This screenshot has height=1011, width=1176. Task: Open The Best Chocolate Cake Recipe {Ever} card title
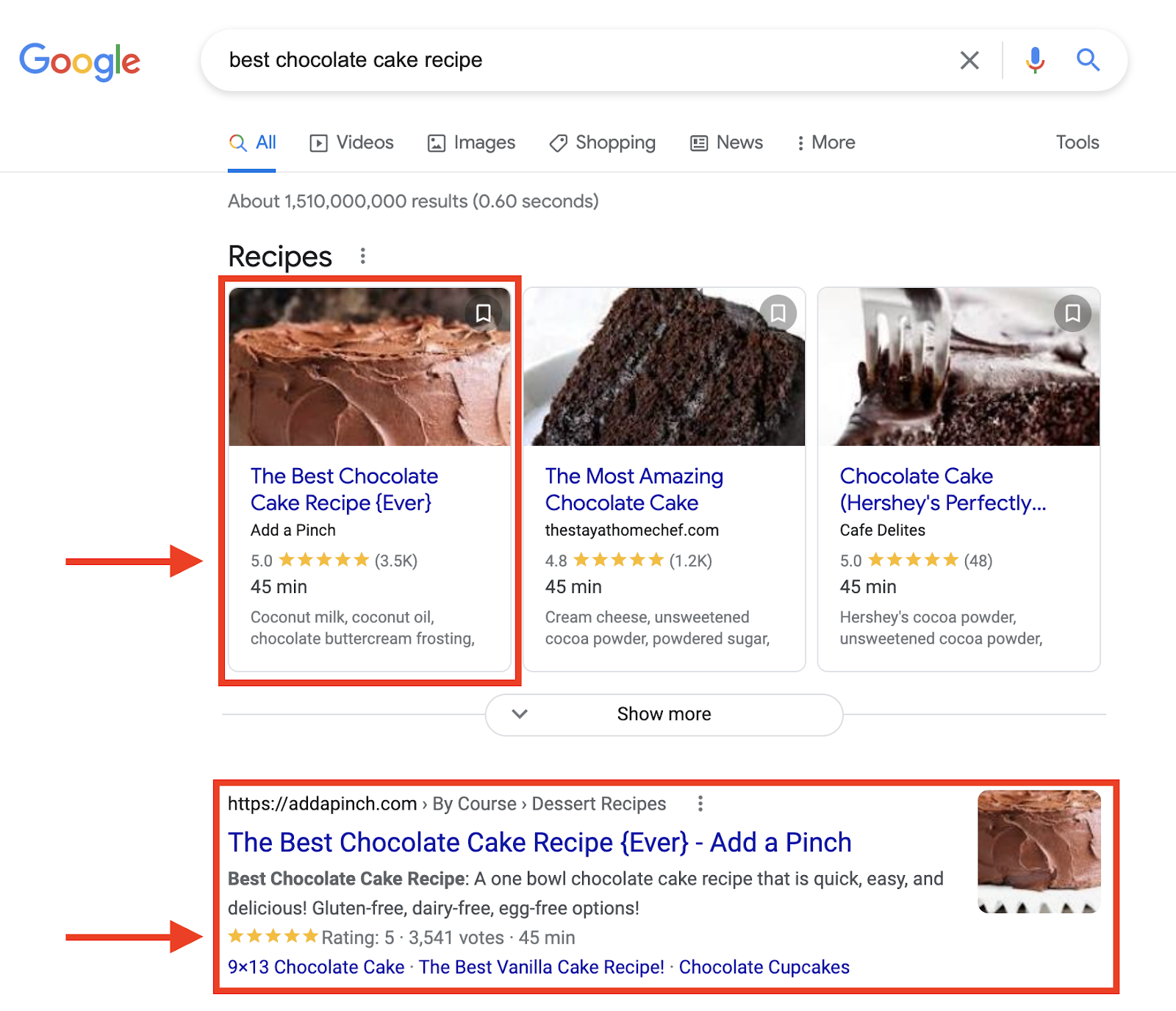344,489
